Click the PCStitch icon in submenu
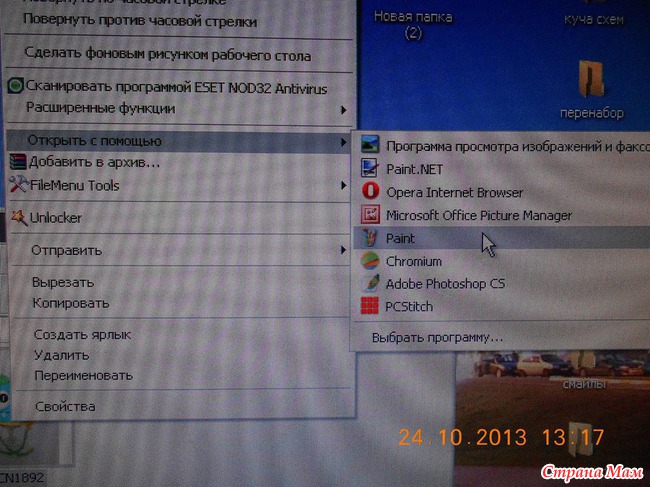Viewport: 650px width, 487px height. point(371,306)
